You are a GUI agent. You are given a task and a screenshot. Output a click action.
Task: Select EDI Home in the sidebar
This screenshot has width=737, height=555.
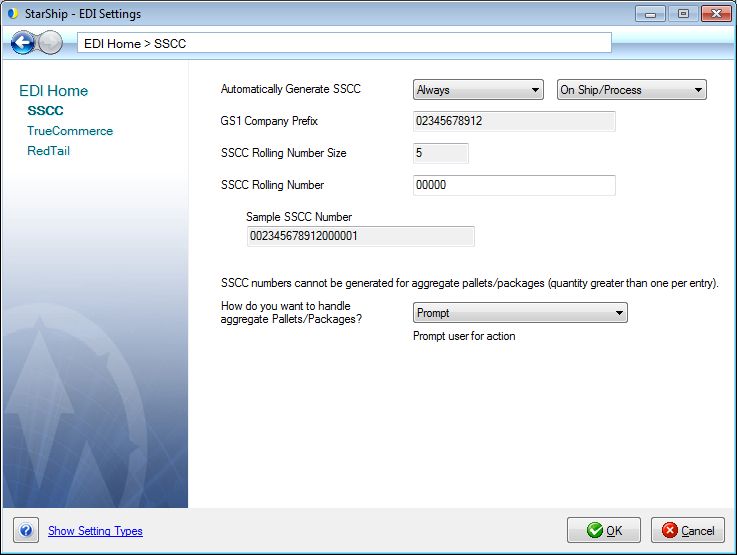click(54, 91)
